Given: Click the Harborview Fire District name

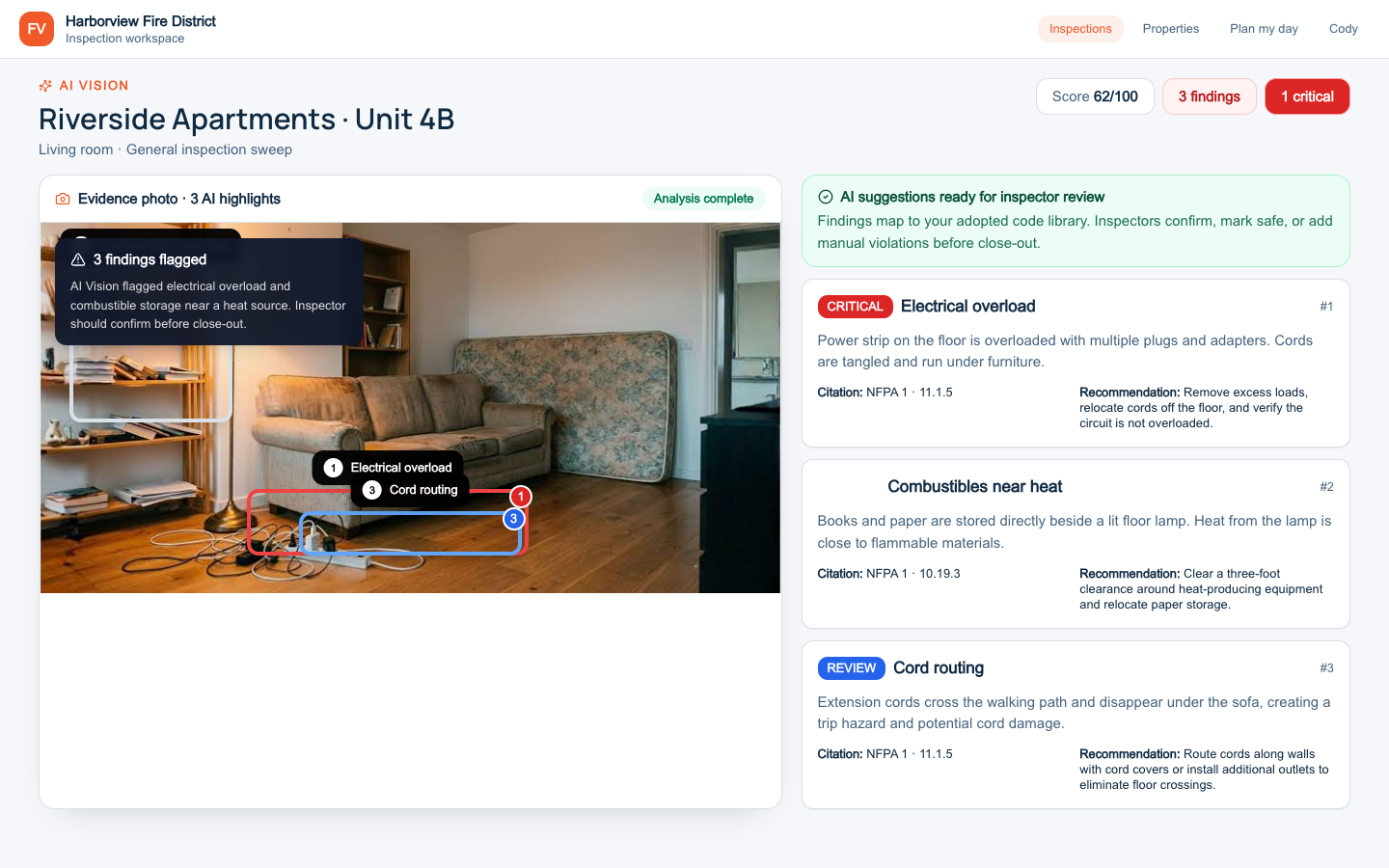Looking at the screenshot, I should coord(141,21).
